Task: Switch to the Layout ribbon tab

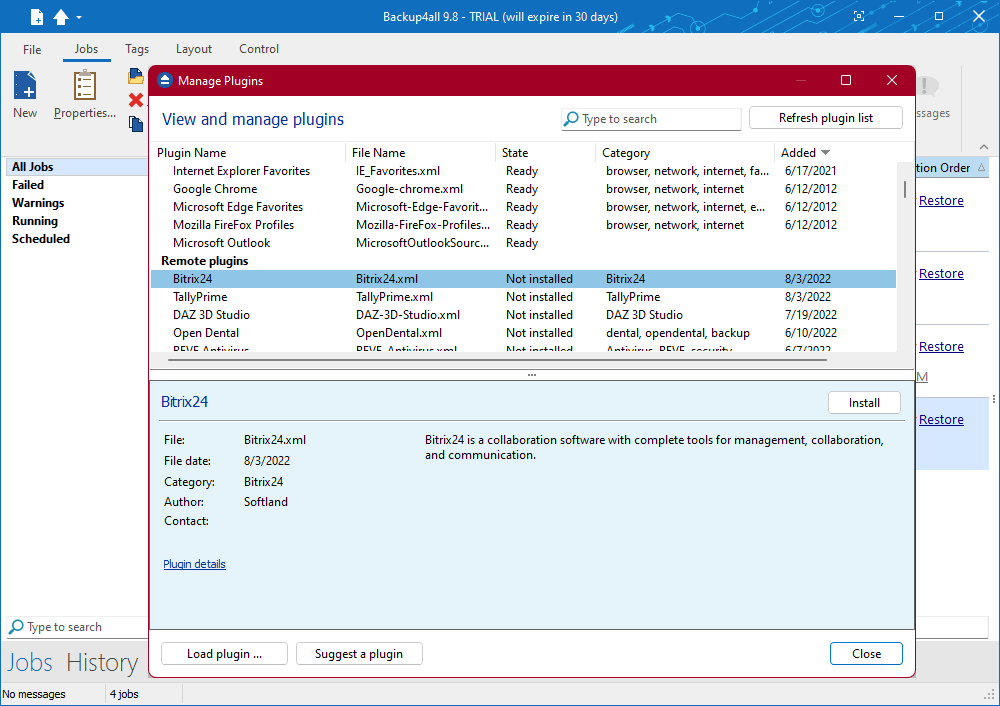Action: (x=194, y=49)
